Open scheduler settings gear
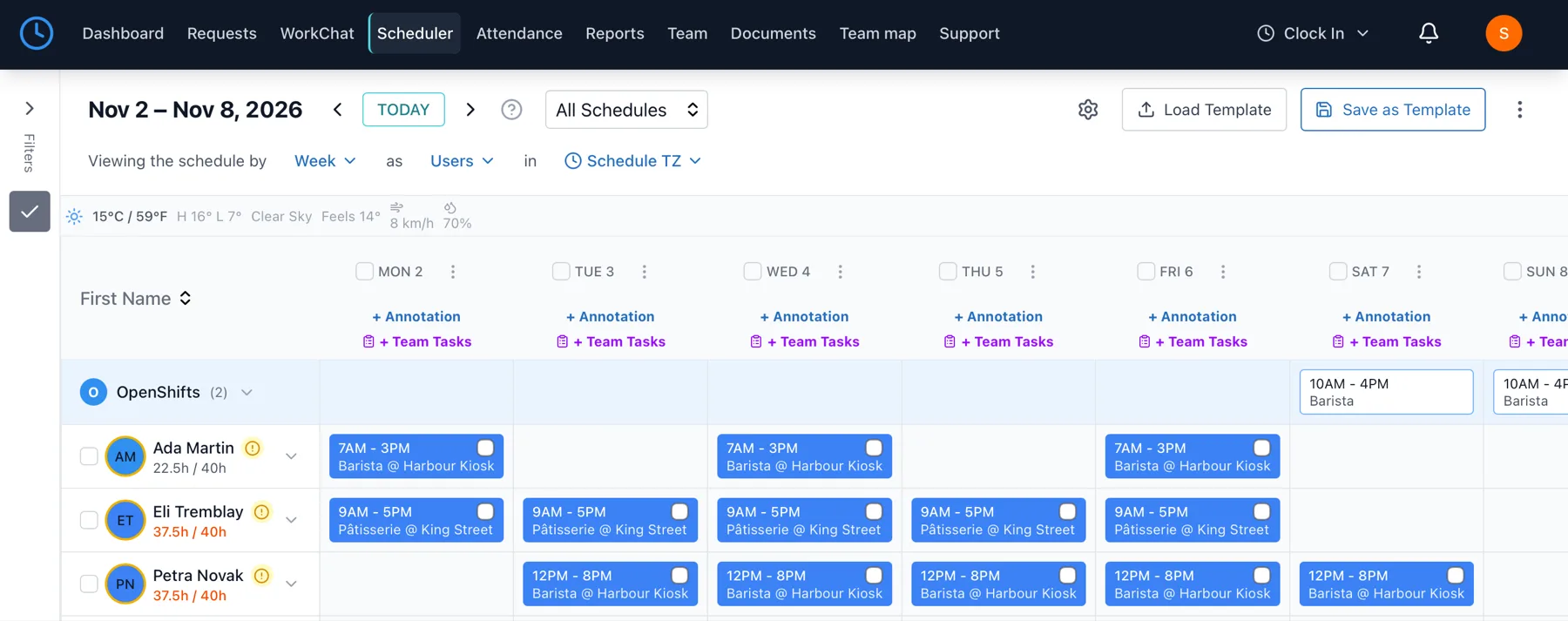 (1088, 110)
